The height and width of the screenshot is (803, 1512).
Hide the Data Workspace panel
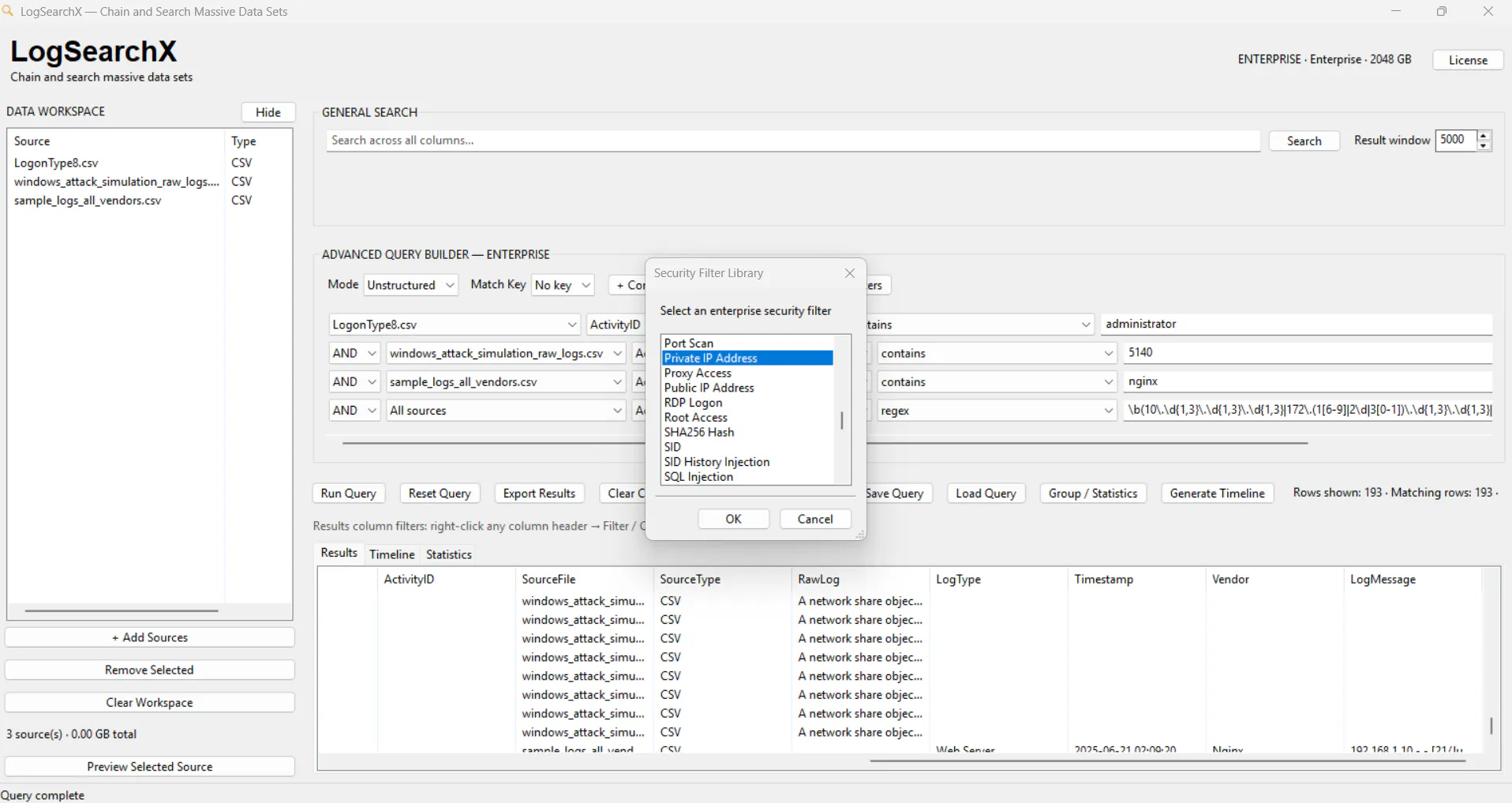coord(268,112)
